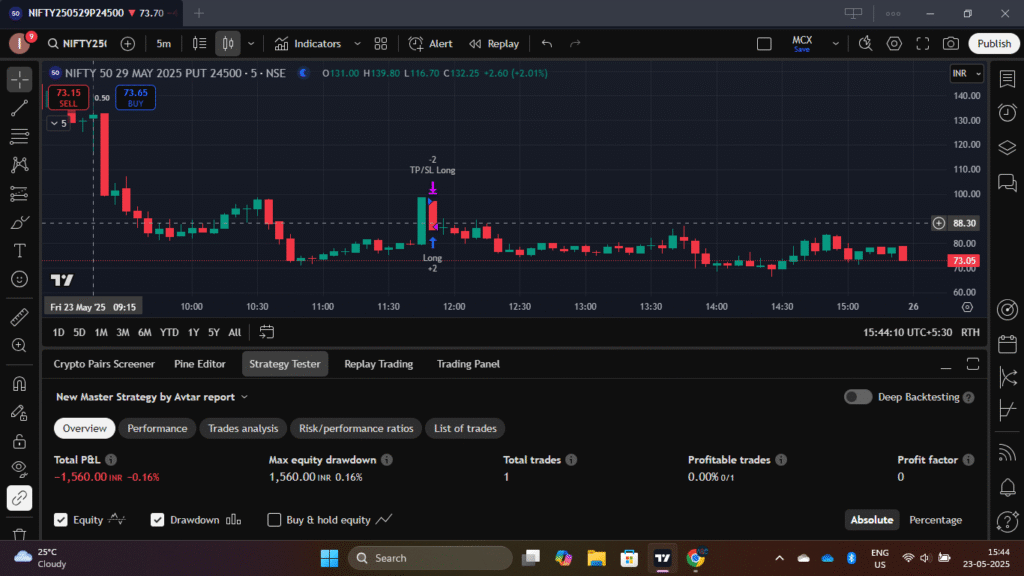Open the Performance report tab
This screenshot has height=576, width=1024.
click(157, 428)
